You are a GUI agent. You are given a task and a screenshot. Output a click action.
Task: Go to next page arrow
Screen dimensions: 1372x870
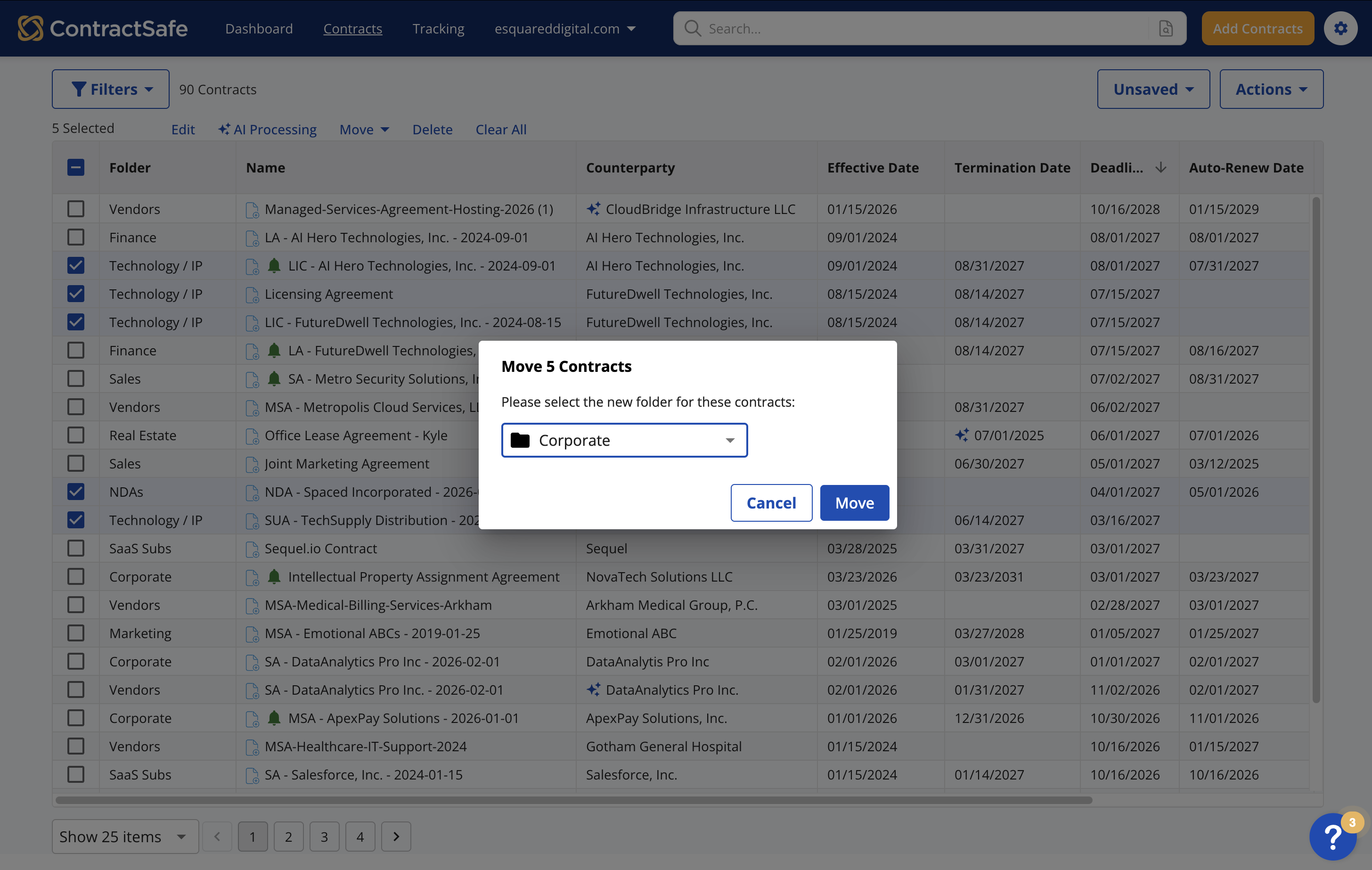(396, 837)
